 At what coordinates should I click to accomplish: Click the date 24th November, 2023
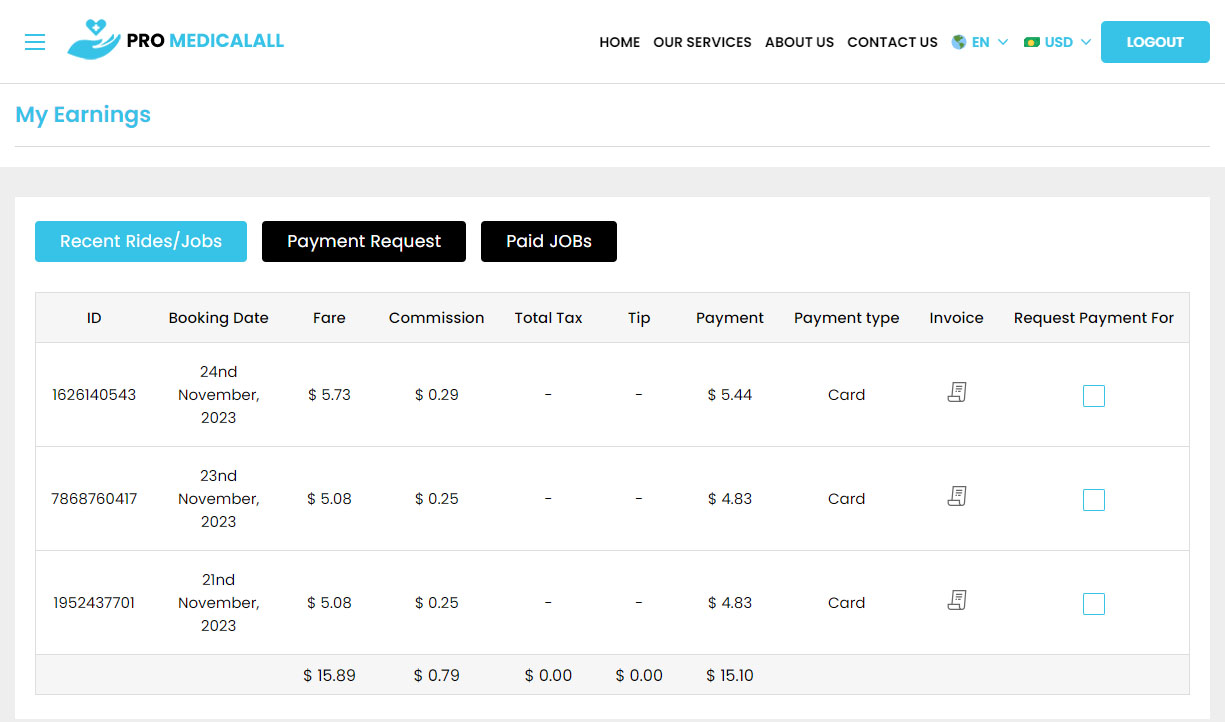[x=218, y=395]
